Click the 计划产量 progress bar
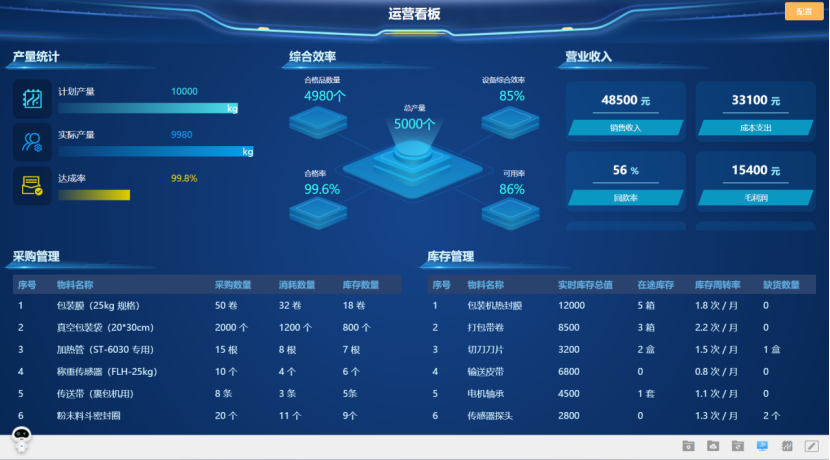Image resolution: width=830 pixels, height=460 pixels. (148, 108)
